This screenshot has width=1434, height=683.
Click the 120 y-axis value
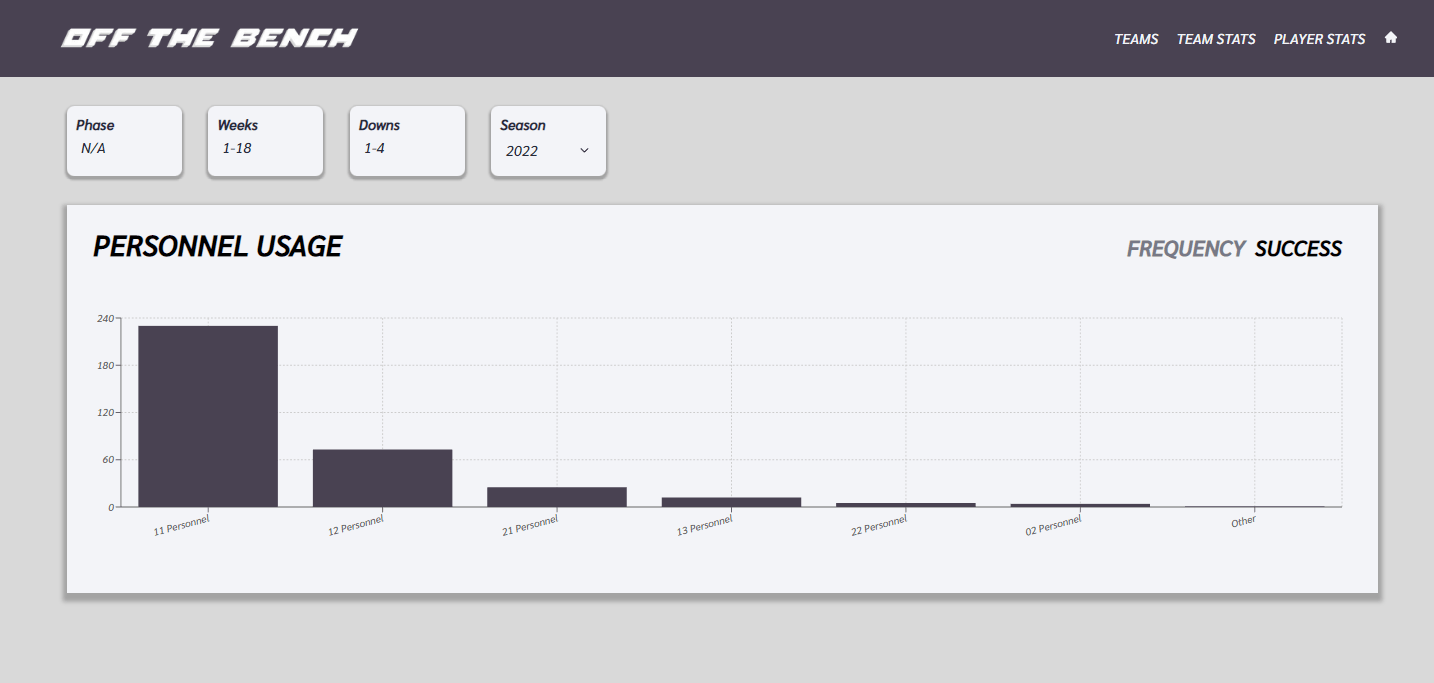tap(105, 412)
